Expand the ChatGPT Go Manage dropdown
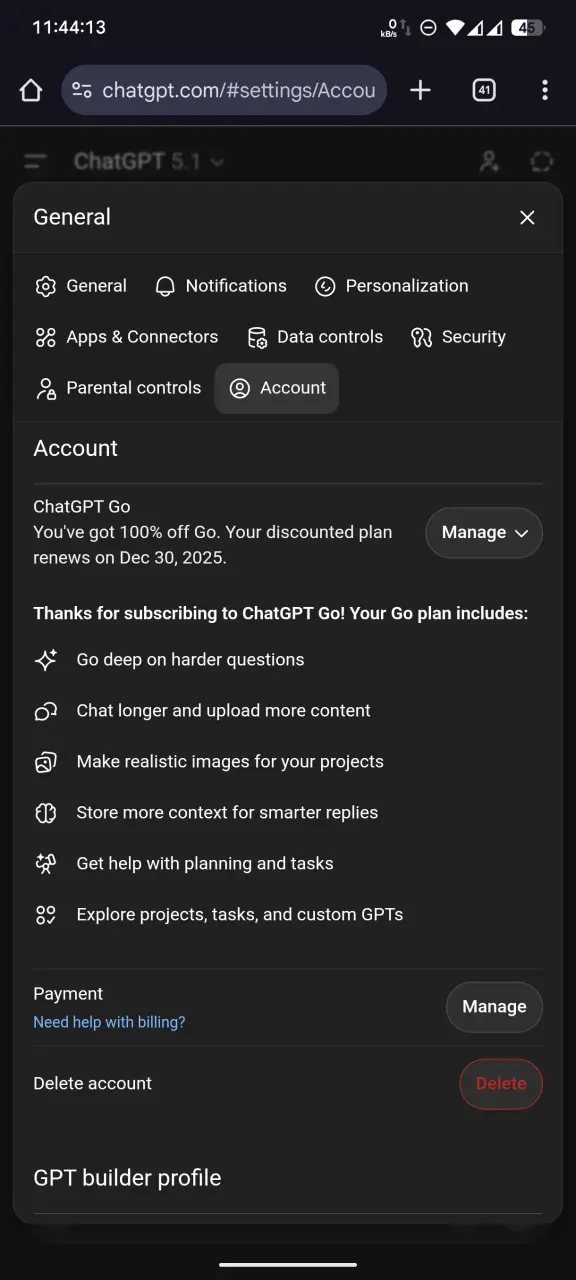 click(x=484, y=533)
